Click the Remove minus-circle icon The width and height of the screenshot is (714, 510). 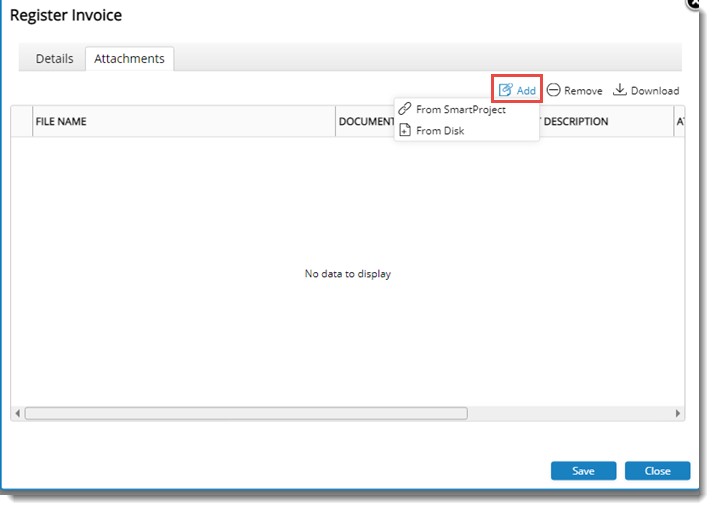tap(553, 90)
